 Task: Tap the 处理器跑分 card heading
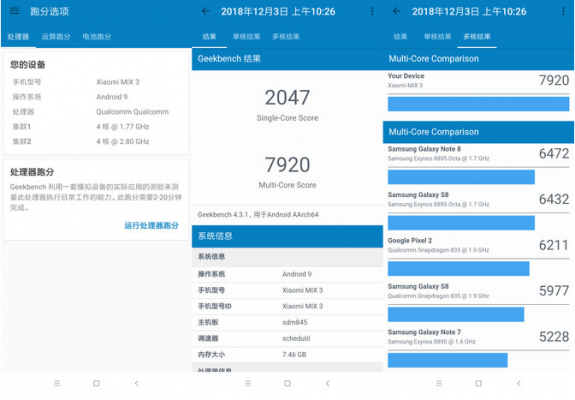(32, 172)
